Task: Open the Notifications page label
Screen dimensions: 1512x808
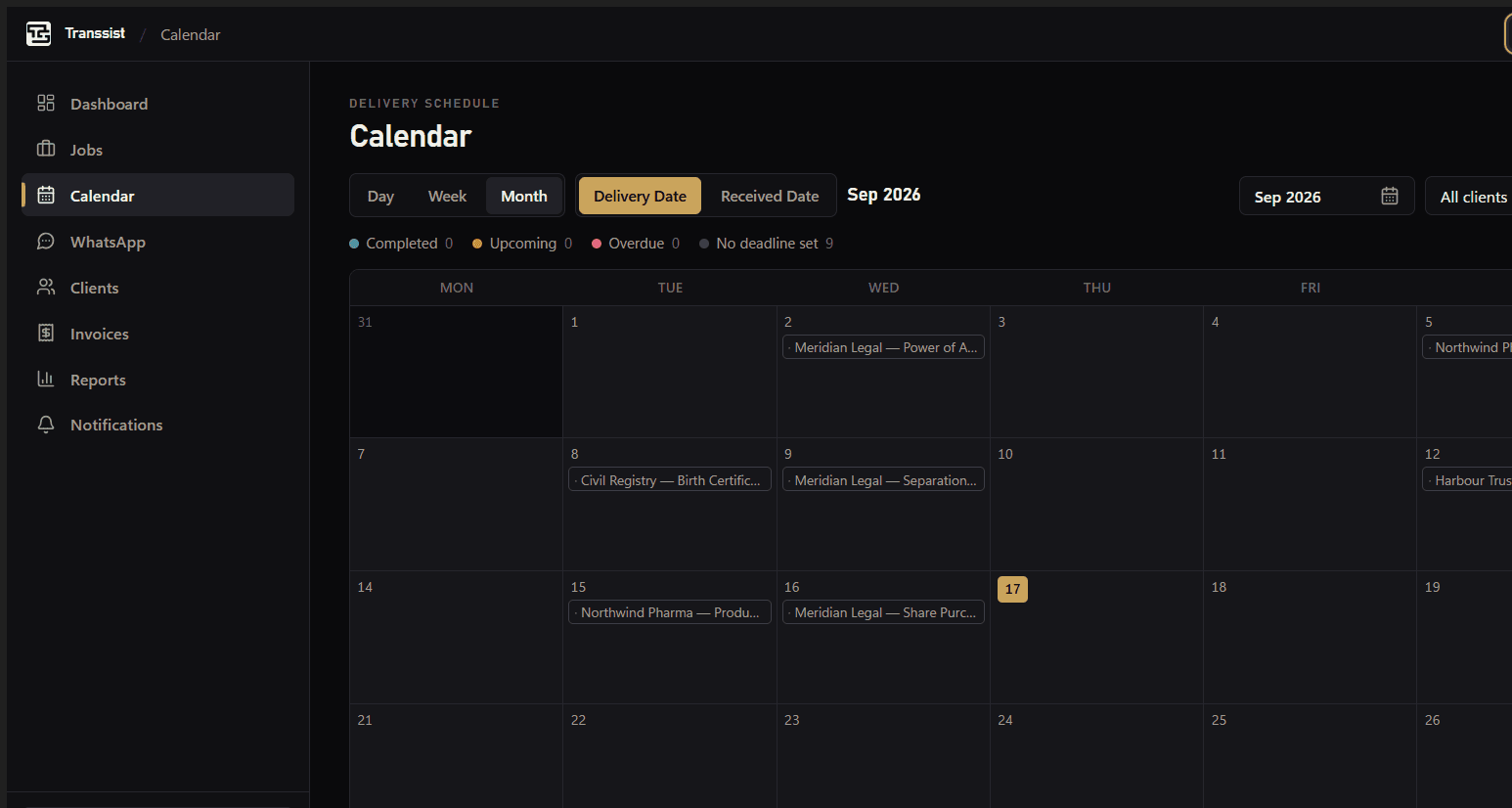Action: coord(116,425)
